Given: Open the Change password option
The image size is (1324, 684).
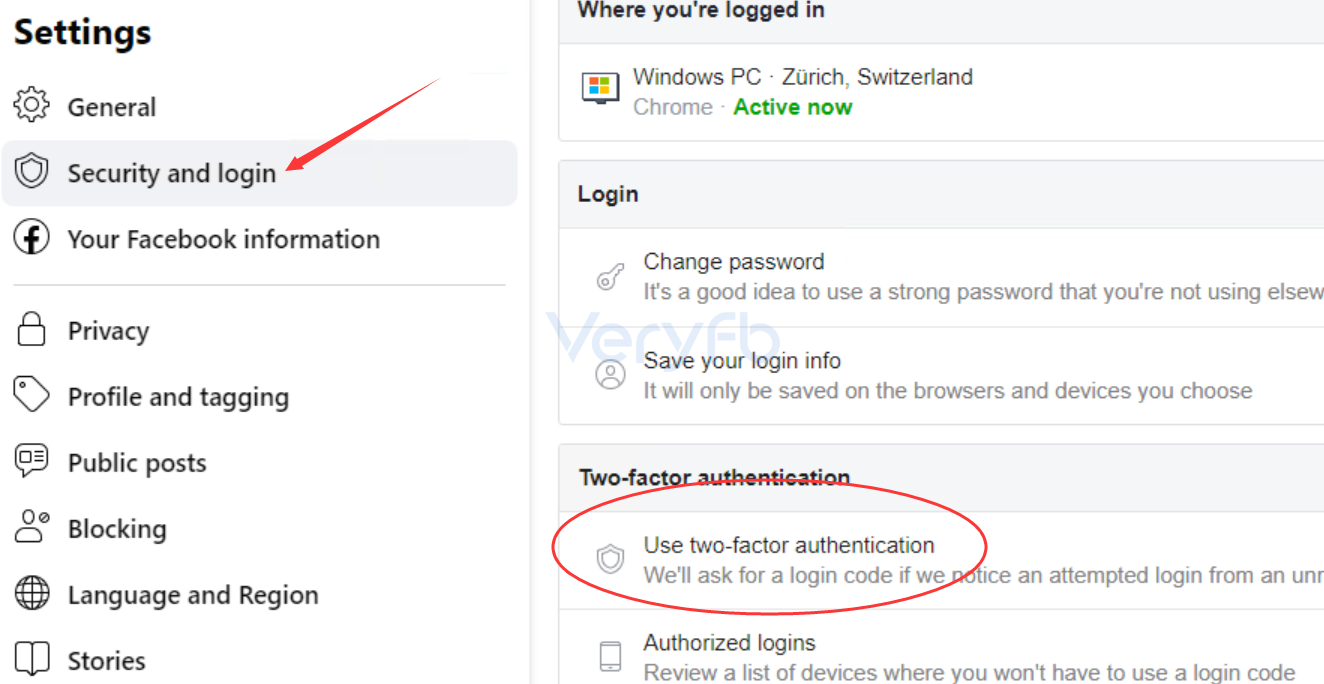Looking at the screenshot, I should pos(941,277).
